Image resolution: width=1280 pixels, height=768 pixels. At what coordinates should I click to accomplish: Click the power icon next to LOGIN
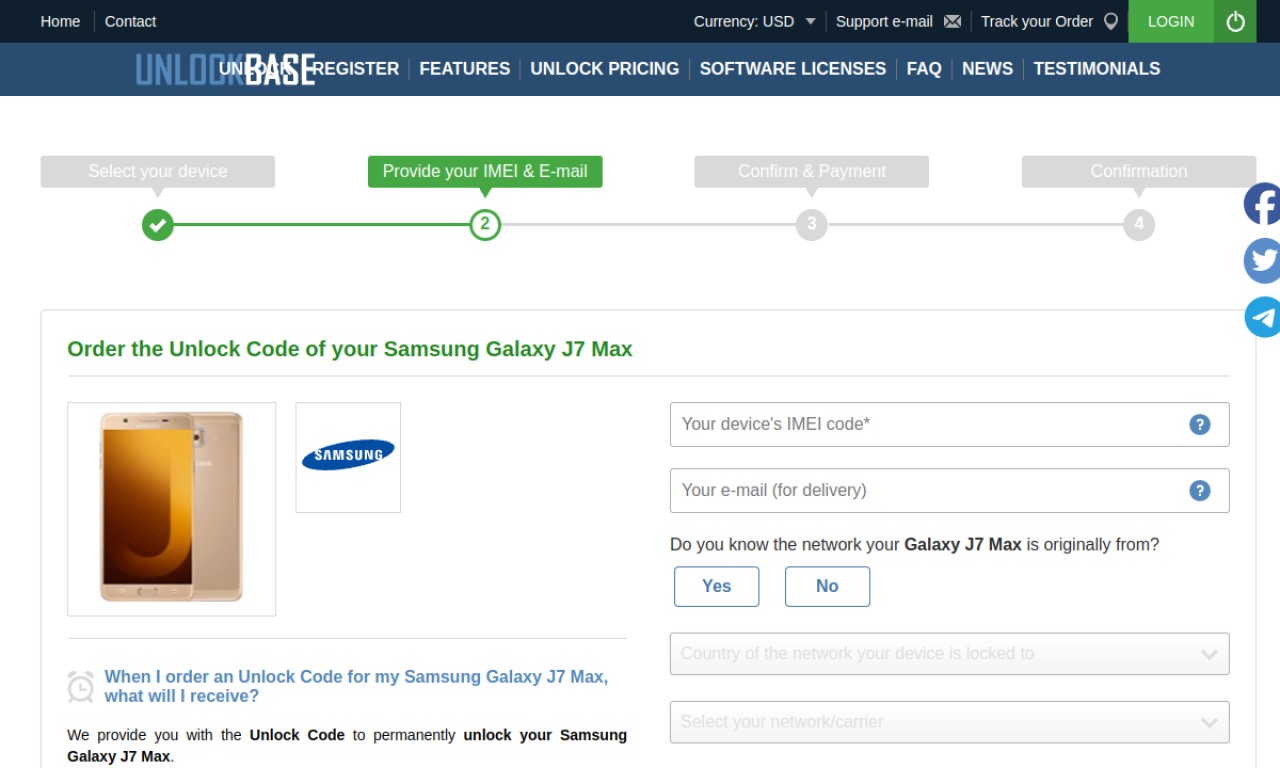click(x=1235, y=21)
